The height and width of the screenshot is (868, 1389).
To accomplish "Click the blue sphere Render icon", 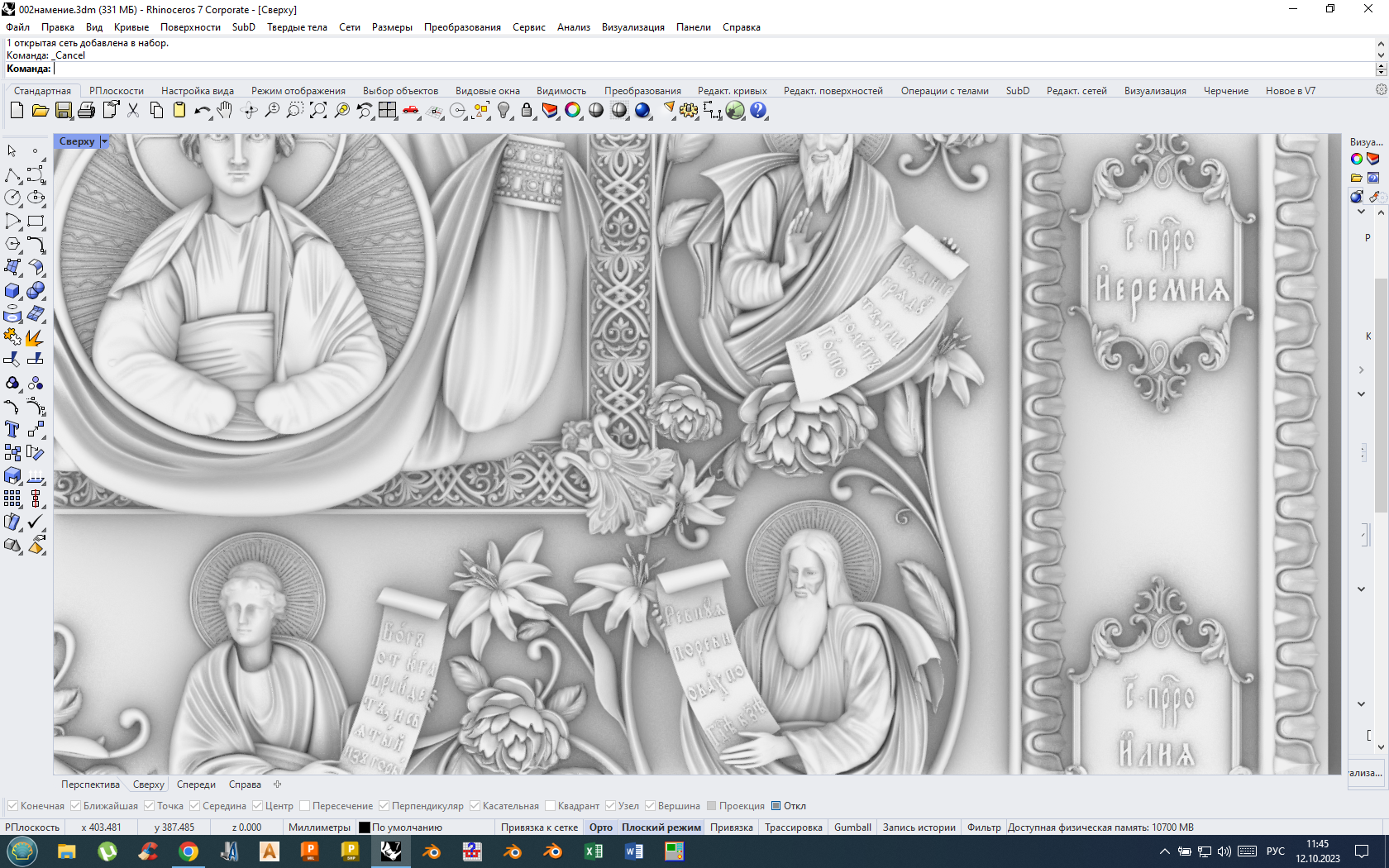I will point(642,110).
